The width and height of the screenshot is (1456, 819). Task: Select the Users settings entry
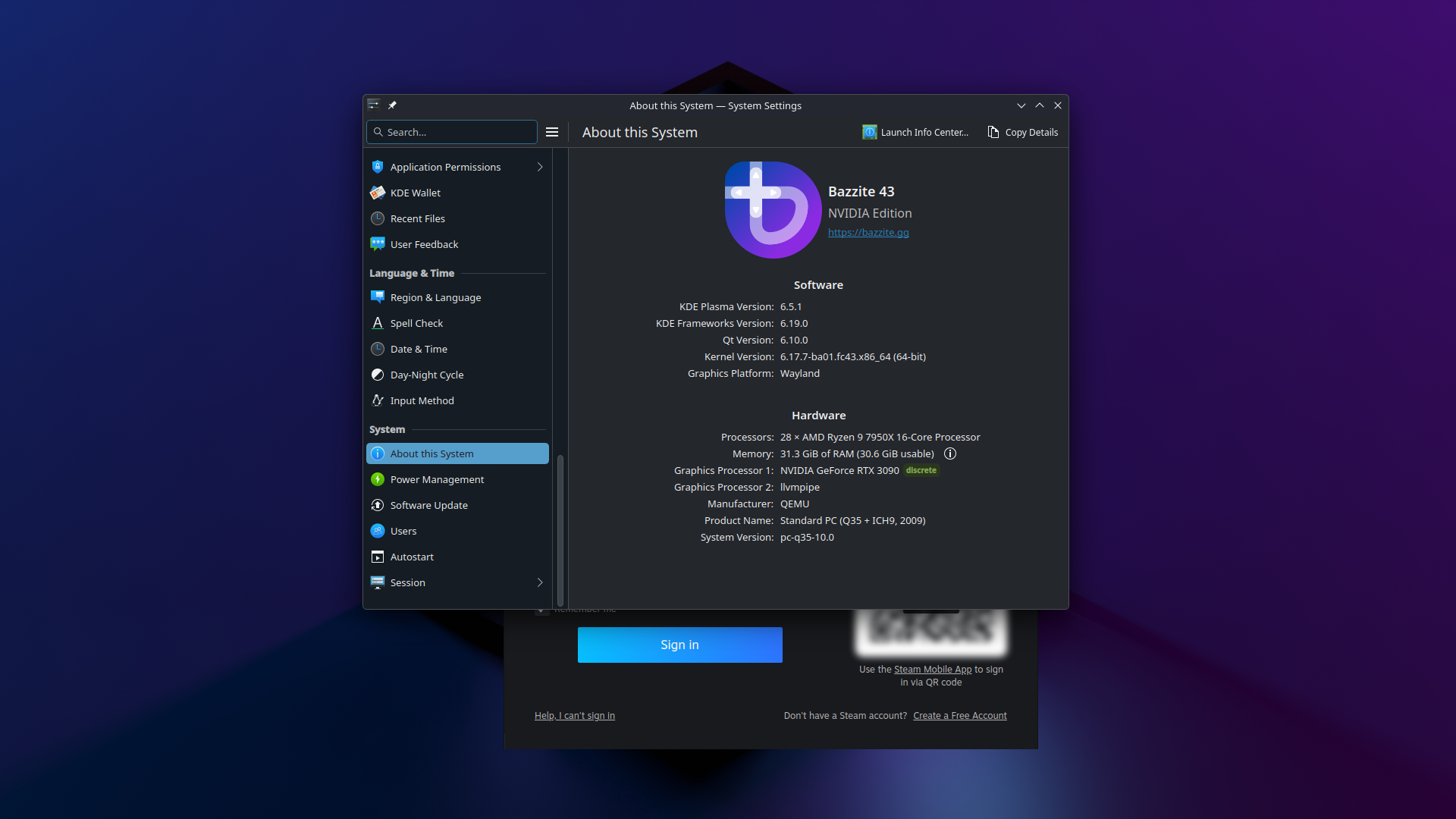pyautogui.click(x=403, y=531)
